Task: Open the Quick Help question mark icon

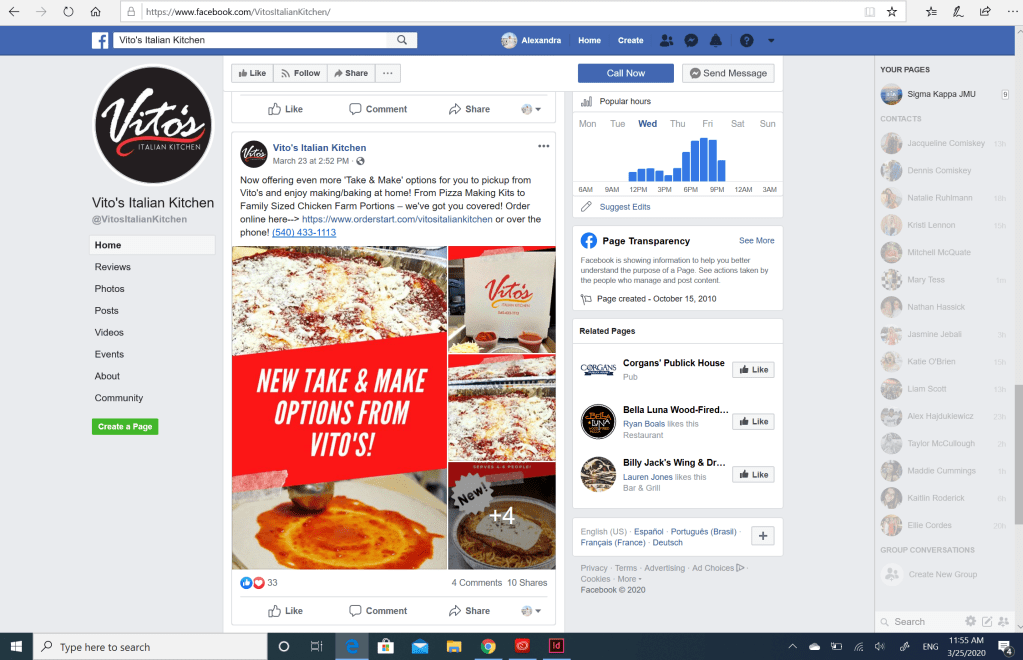Action: click(746, 40)
